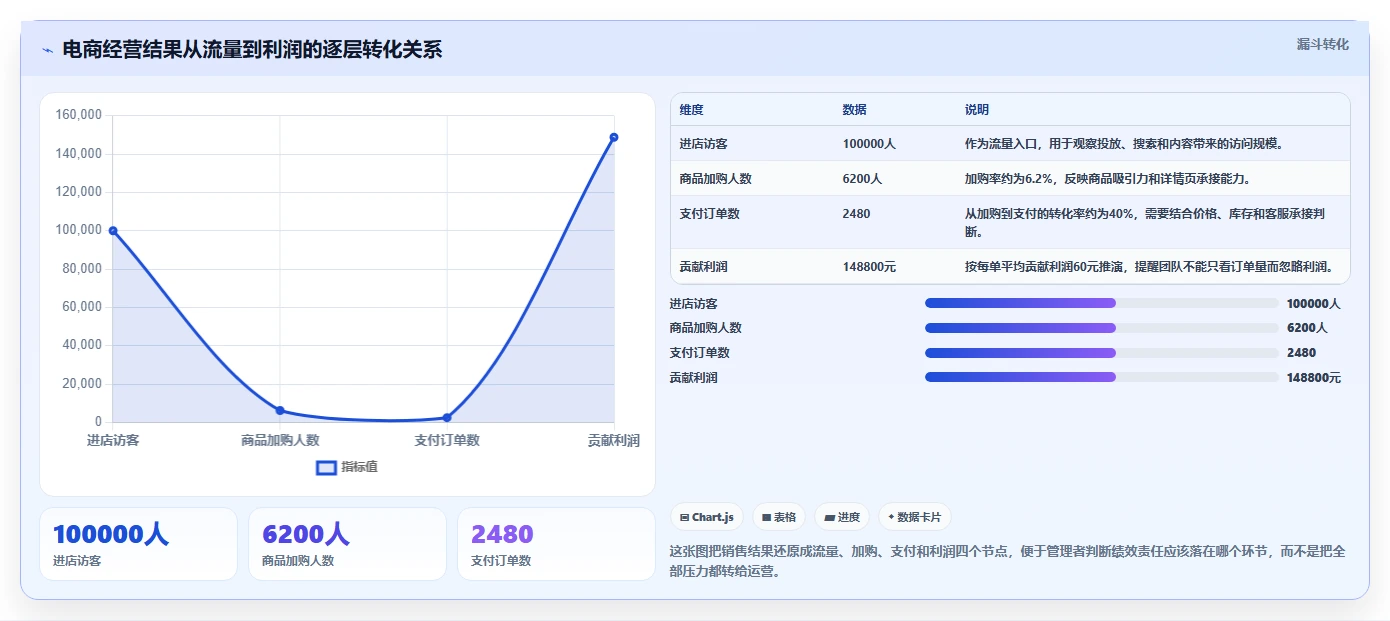Click the 商品加购人数 table row cell
1390x621 pixels.
pyautogui.click(x=752, y=179)
